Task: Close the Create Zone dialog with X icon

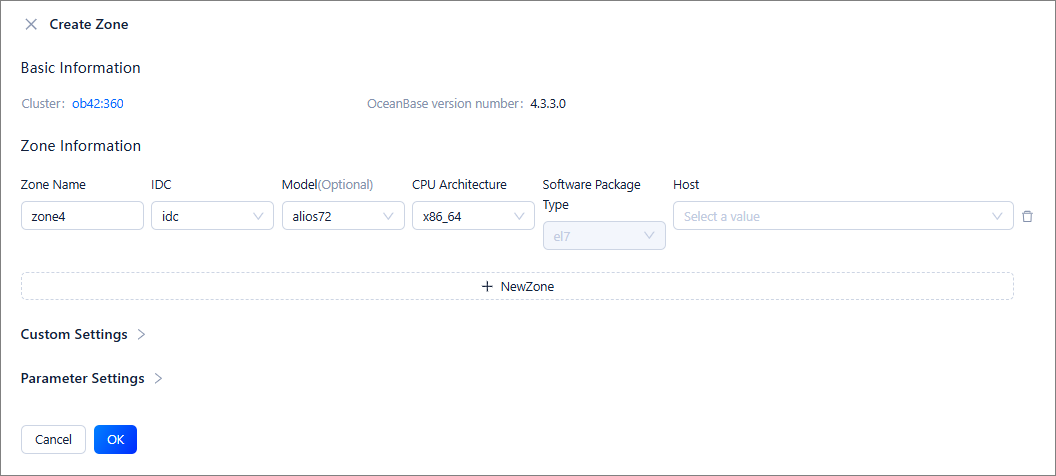Action: pyautogui.click(x=31, y=24)
